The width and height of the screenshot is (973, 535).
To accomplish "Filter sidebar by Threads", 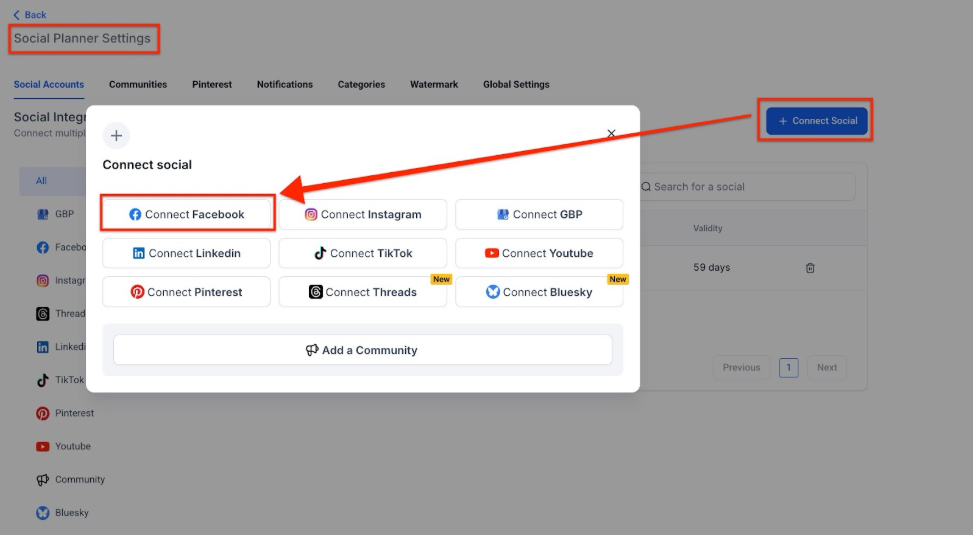I will [61, 313].
